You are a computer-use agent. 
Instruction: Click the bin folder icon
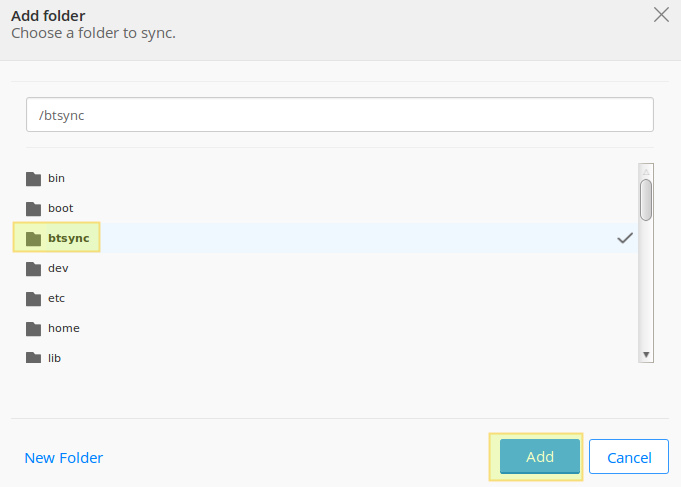(x=33, y=179)
